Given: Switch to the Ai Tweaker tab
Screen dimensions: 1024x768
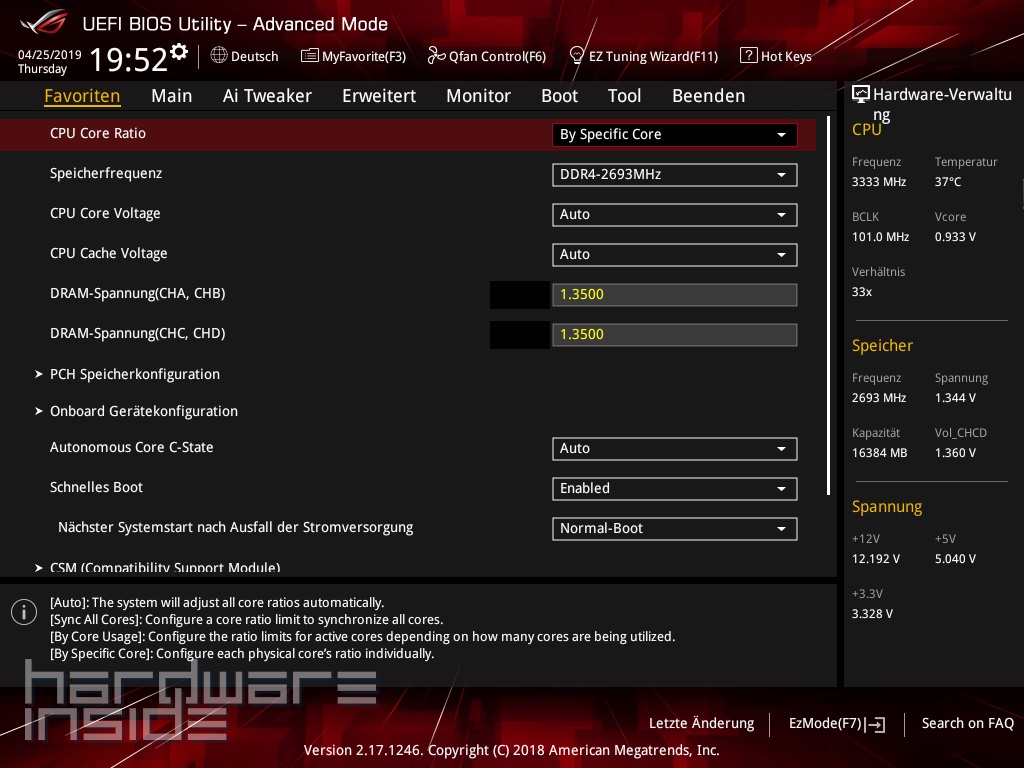Looking at the screenshot, I should coord(267,96).
